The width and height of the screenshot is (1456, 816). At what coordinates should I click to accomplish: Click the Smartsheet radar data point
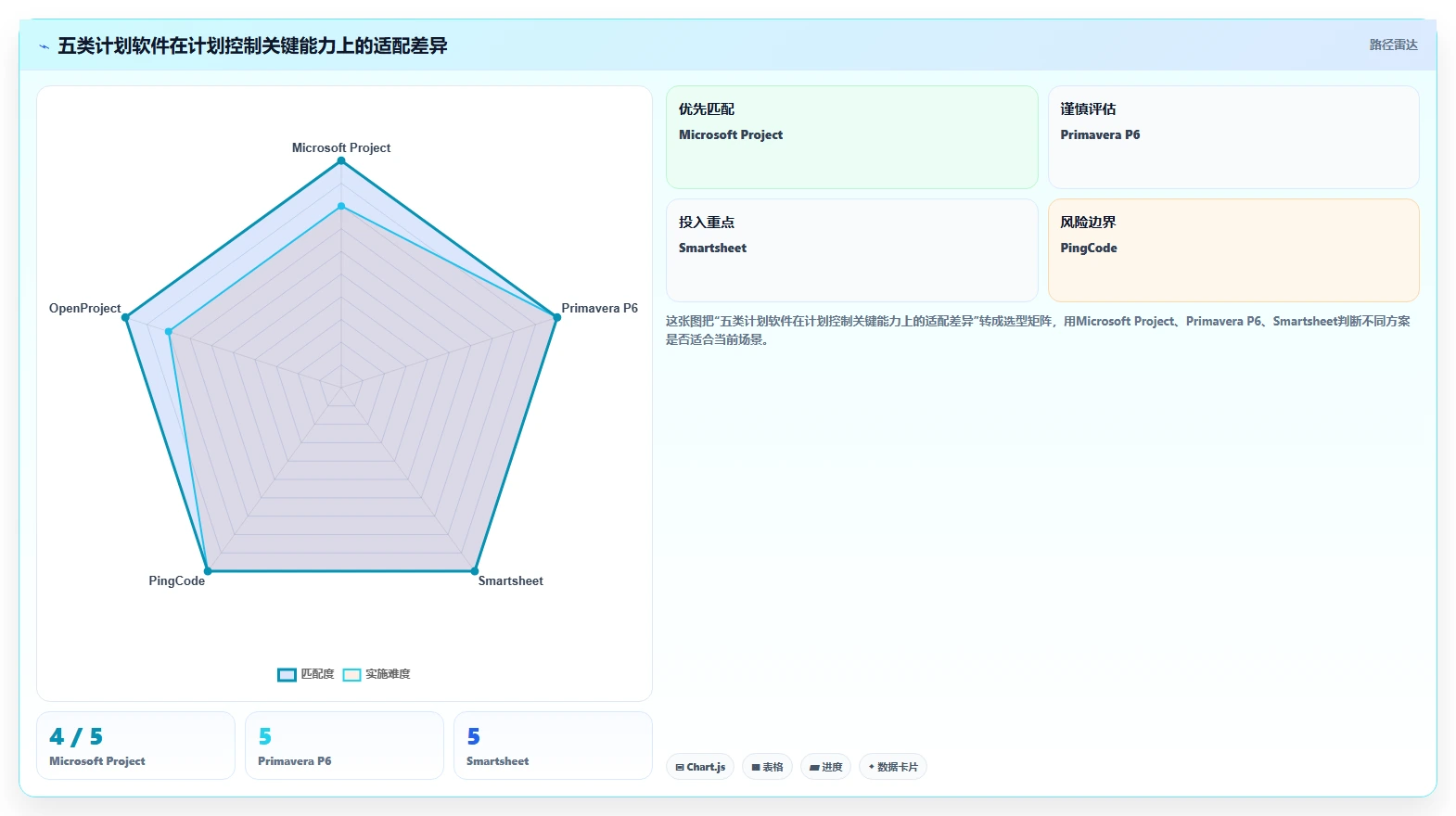[475, 570]
